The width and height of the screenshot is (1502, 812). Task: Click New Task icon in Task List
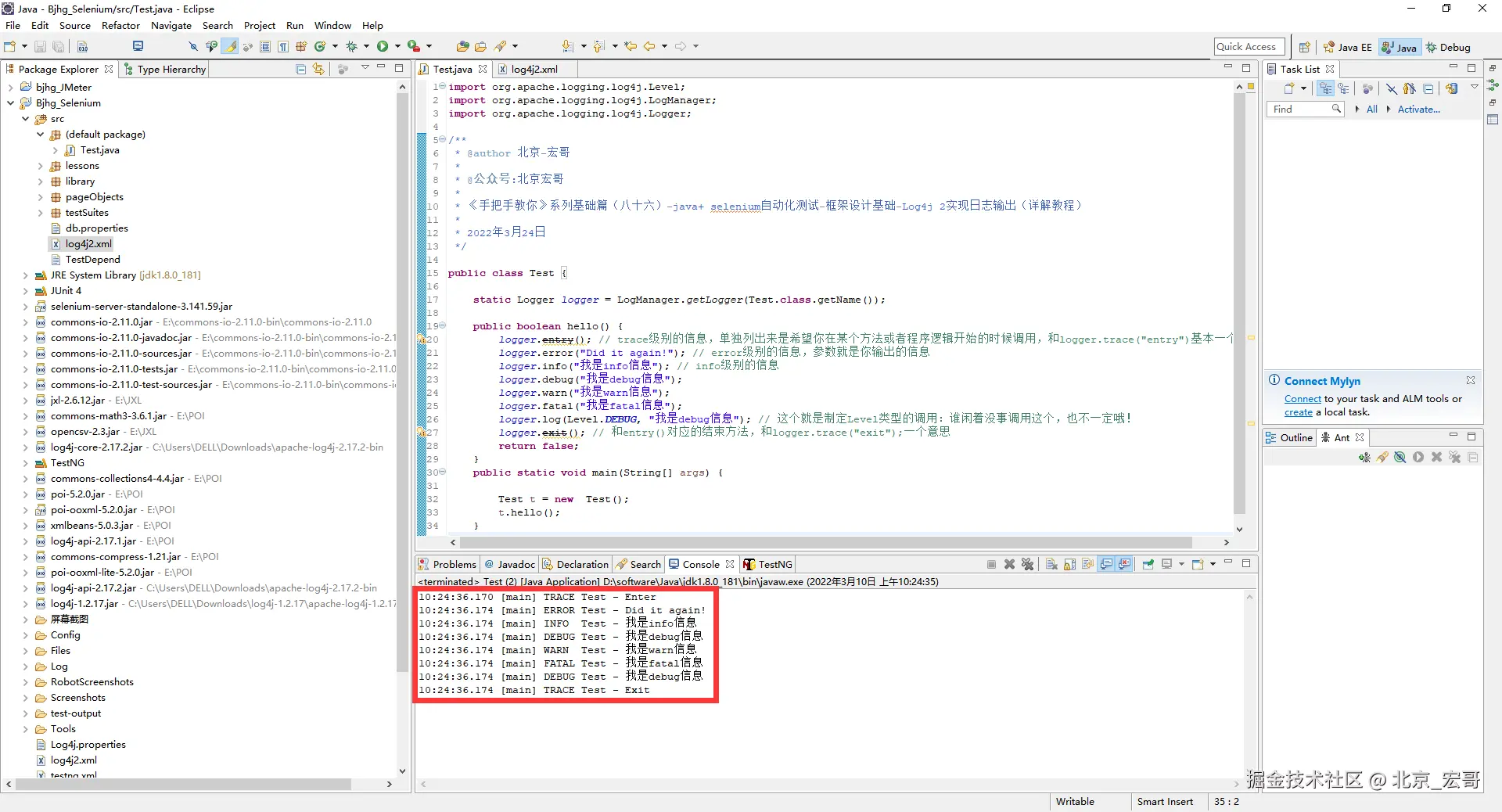click(1289, 88)
